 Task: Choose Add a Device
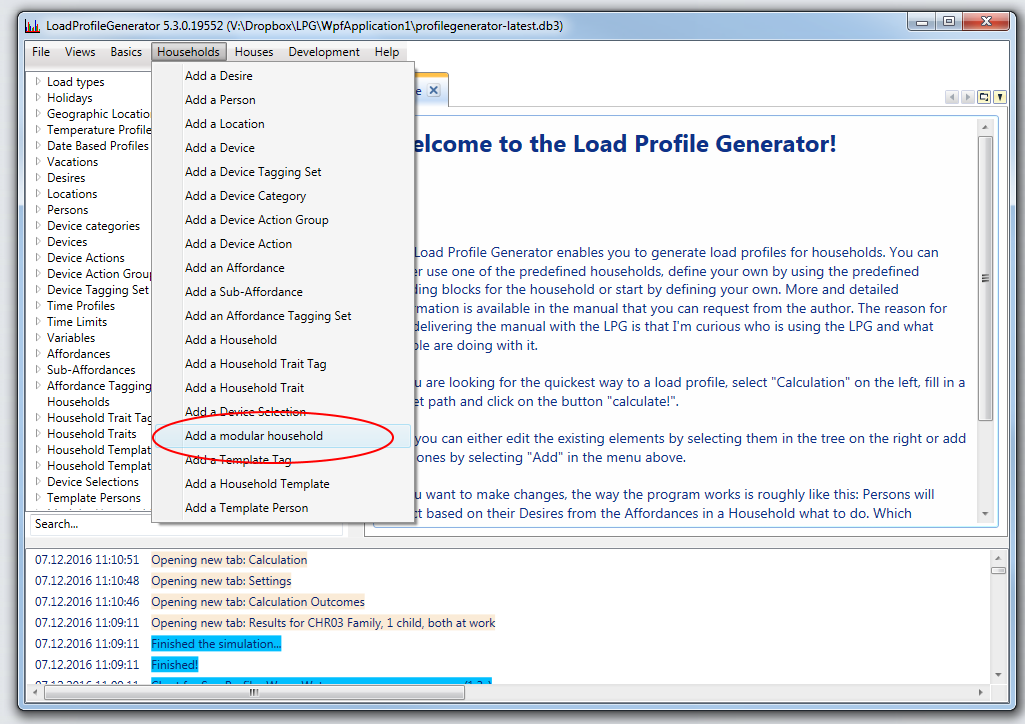283,148
